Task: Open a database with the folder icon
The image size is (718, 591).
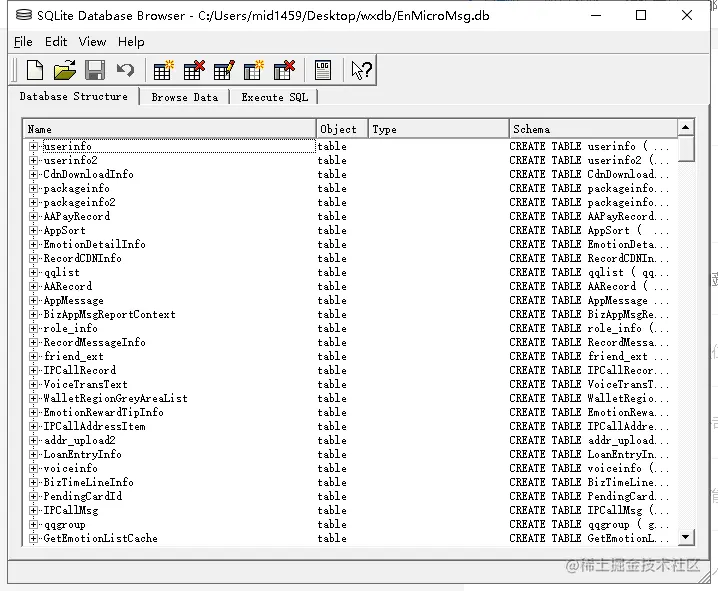Action: [65, 70]
